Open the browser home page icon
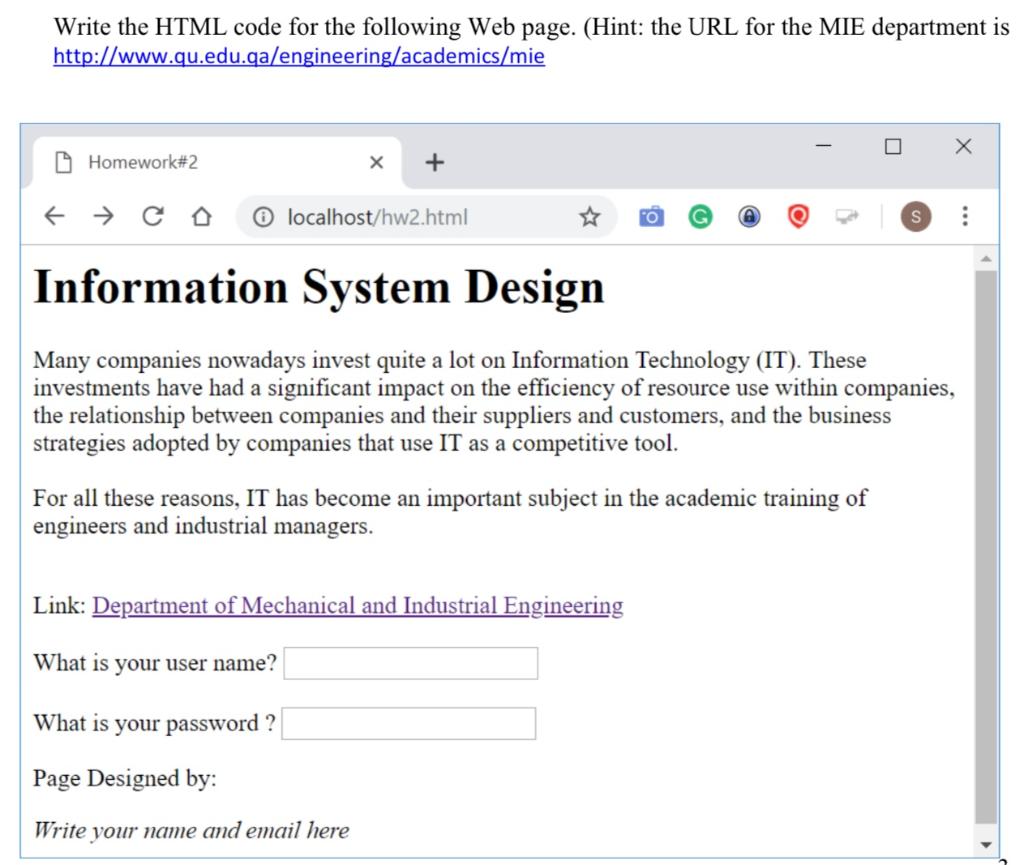This screenshot has width=1024, height=865. [202, 216]
